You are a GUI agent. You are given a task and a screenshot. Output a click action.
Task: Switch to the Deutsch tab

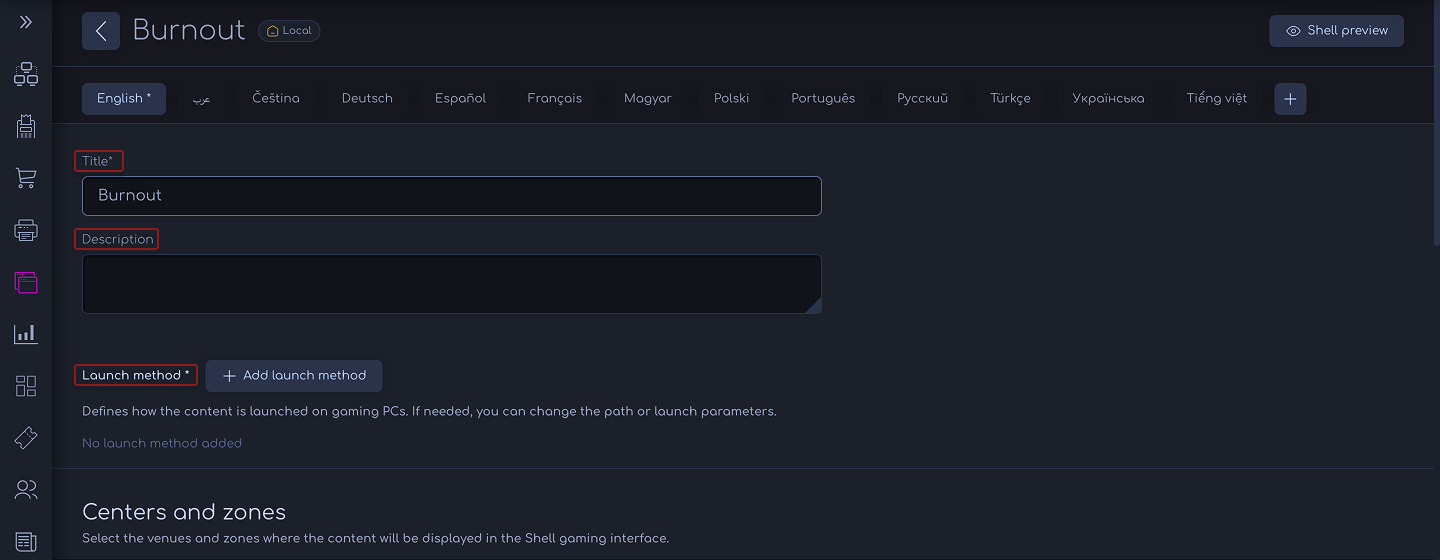(367, 99)
